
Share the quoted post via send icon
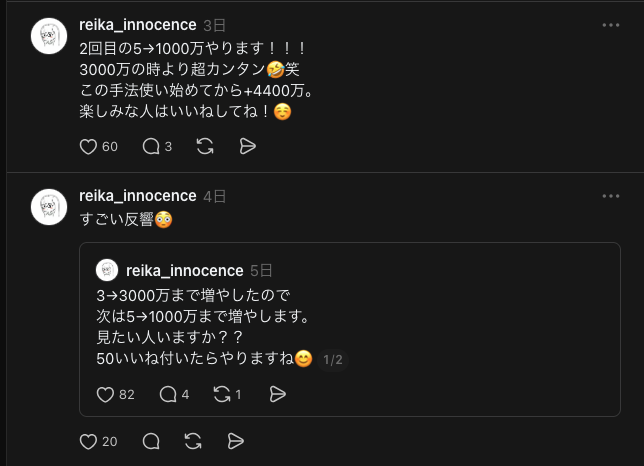(x=278, y=395)
